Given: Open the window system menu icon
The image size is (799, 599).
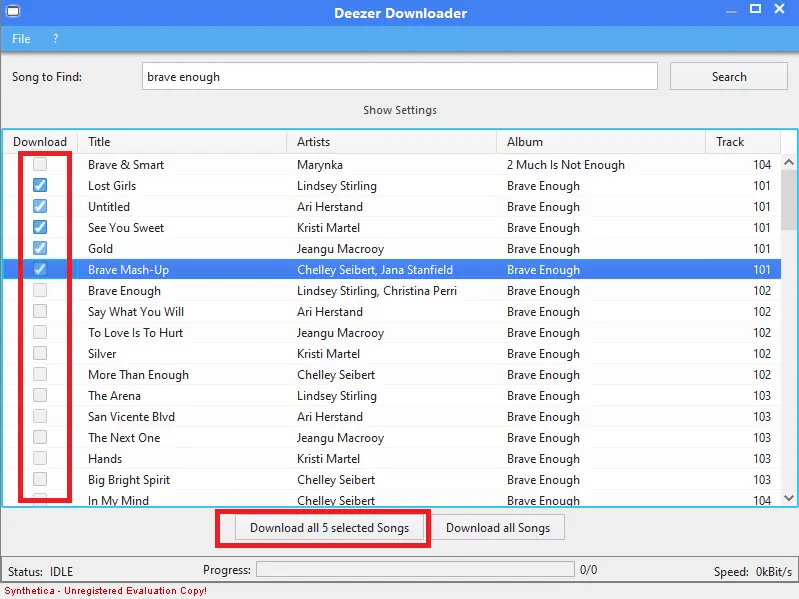Looking at the screenshot, I should pyautogui.click(x=13, y=11).
